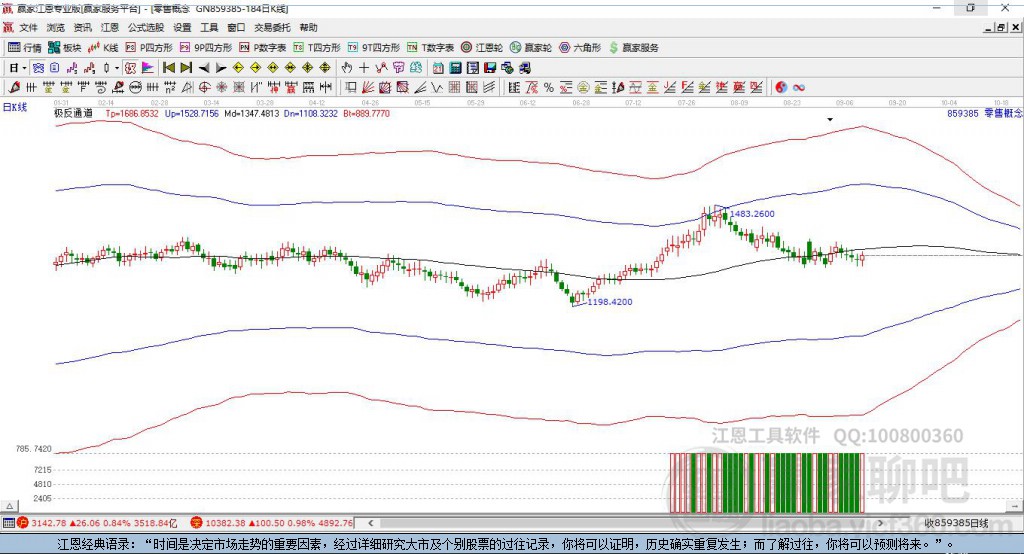Image resolution: width=1024 pixels, height=554 pixels.
Task: Launch the 江恩轮 Gann wheel tool
Action: pos(484,47)
